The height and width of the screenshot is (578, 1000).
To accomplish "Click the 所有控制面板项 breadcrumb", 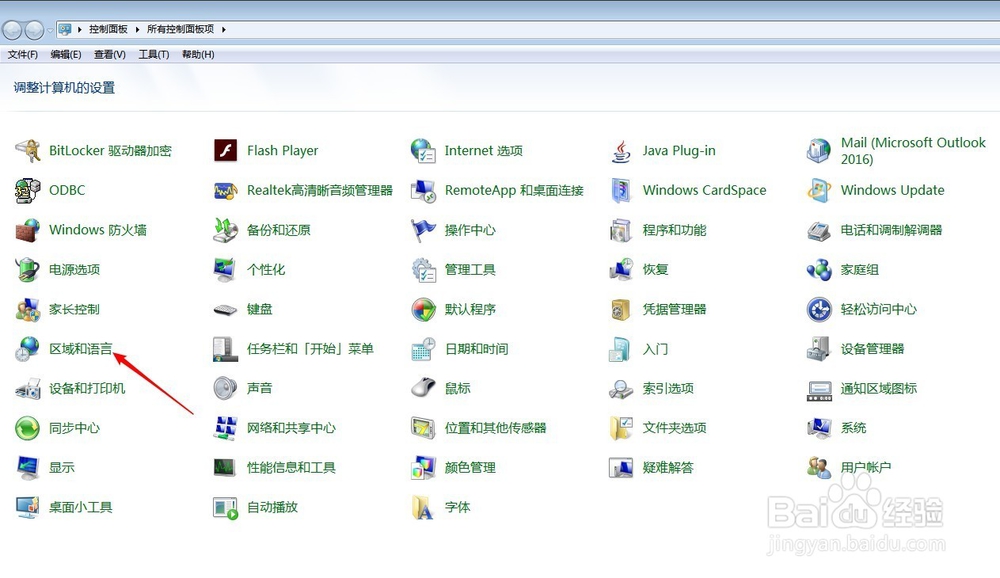I will (180, 29).
